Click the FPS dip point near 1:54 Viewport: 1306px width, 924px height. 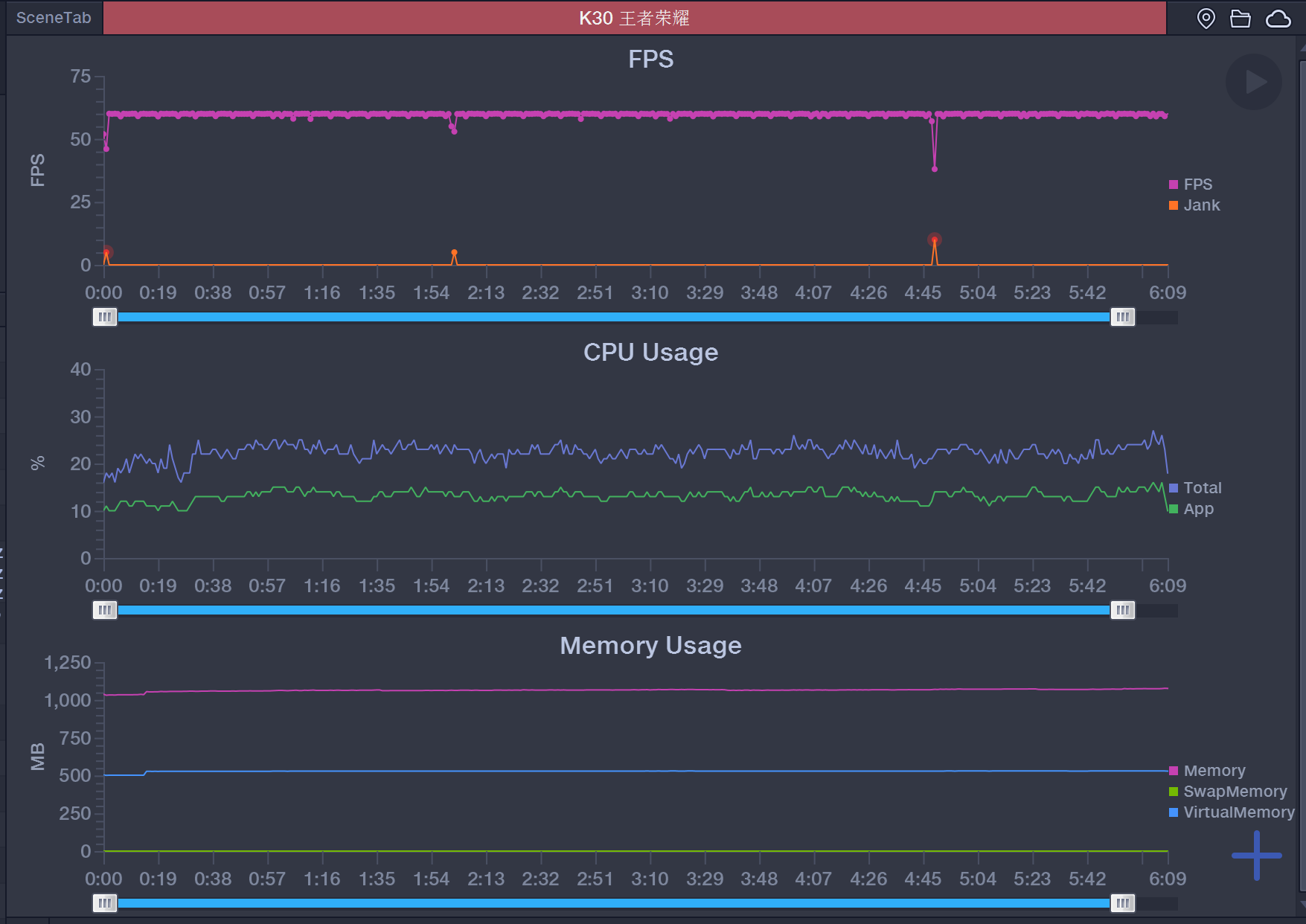tap(454, 131)
